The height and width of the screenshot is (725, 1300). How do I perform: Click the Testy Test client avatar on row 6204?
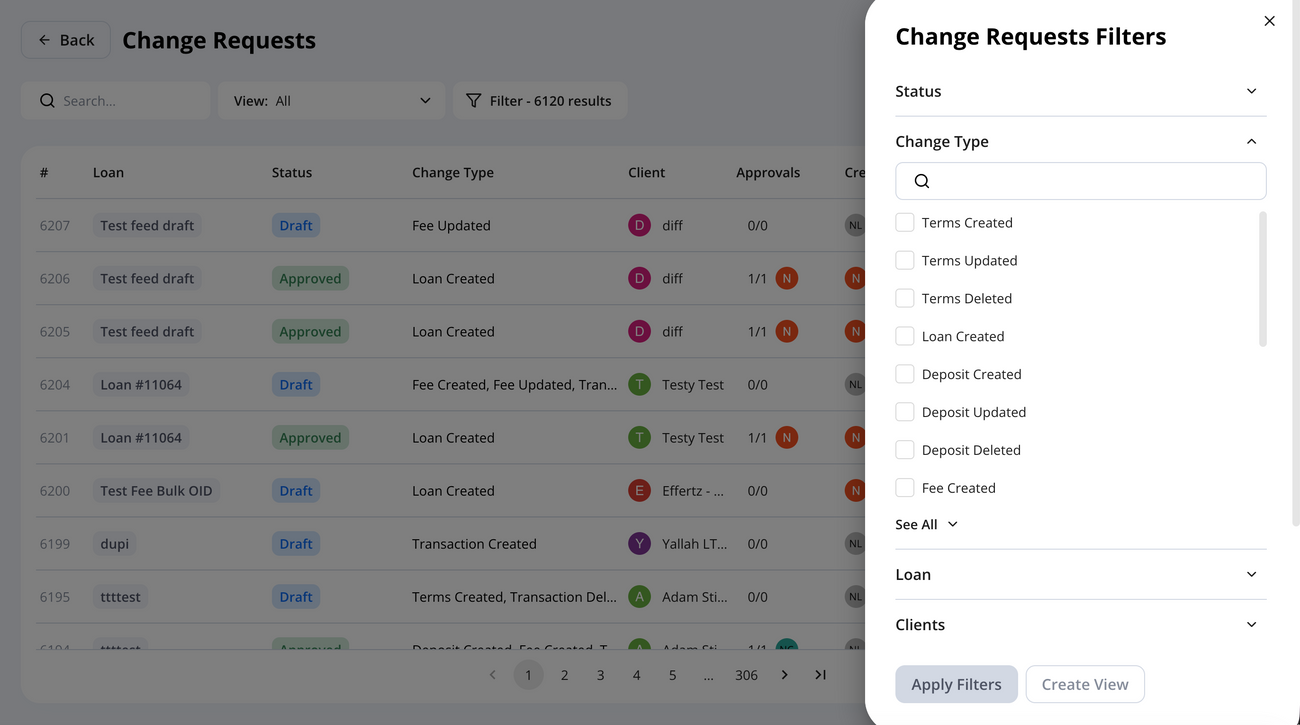[639, 383]
